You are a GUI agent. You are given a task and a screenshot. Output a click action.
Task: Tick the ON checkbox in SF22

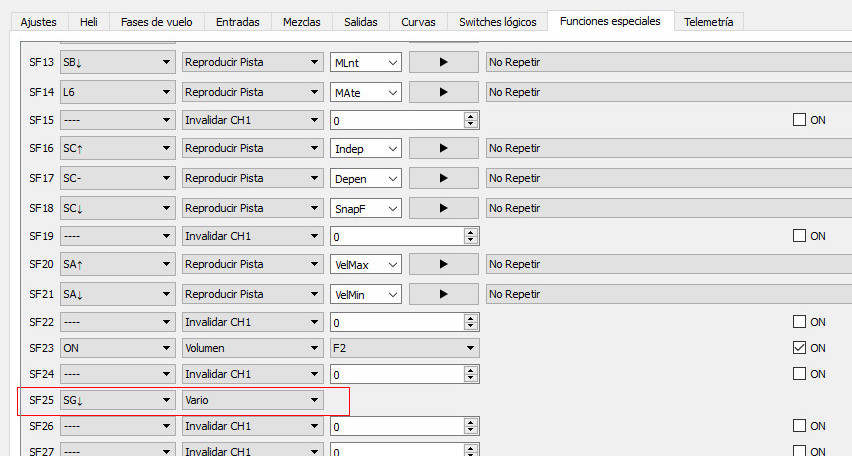pyautogui.click(x=799, y=322)
